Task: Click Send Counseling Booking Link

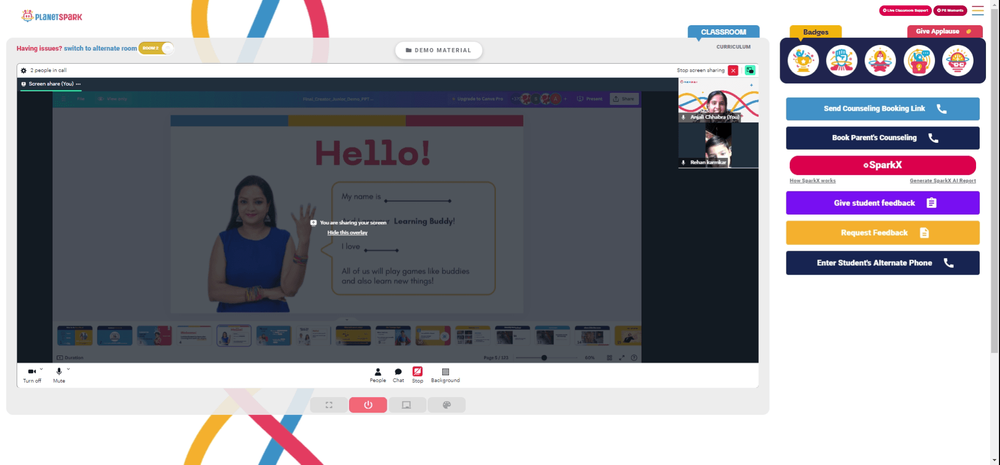Action: coord(883,108)
